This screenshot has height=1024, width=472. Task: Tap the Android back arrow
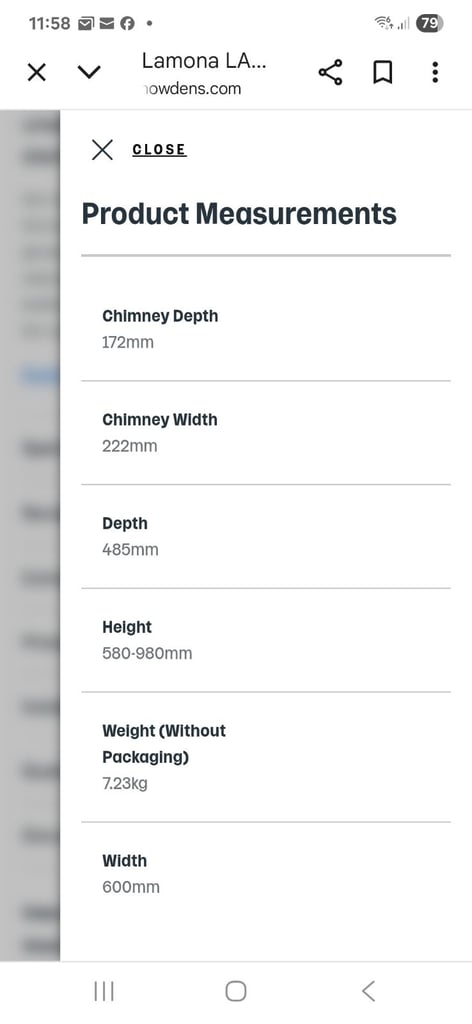[x=368, y=991]
